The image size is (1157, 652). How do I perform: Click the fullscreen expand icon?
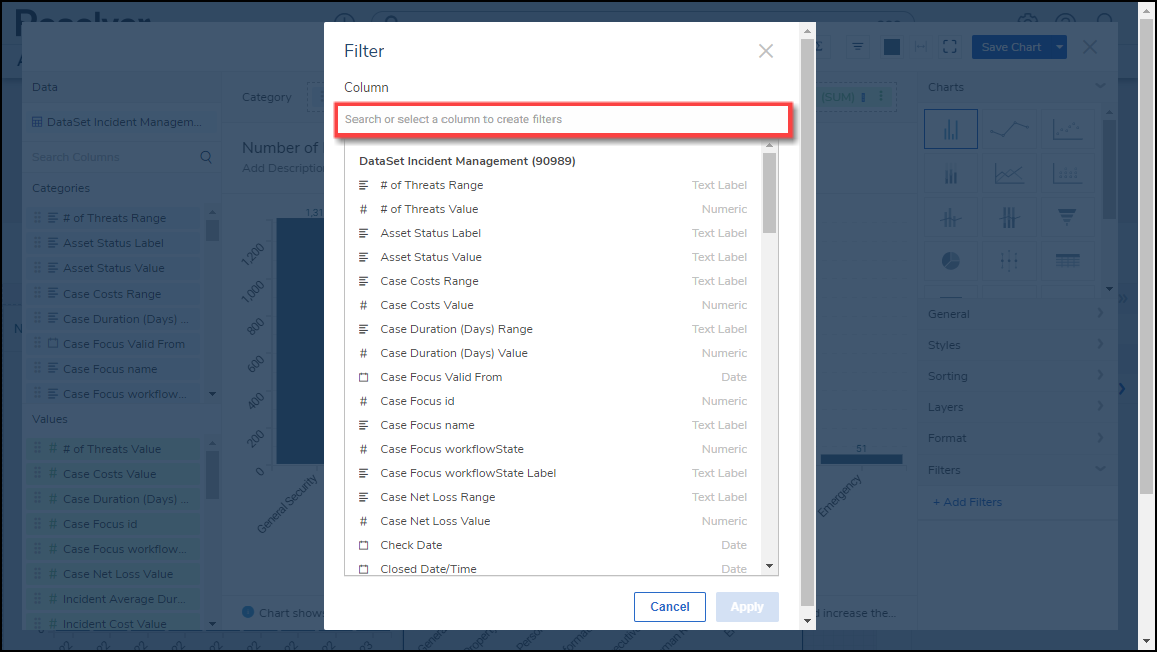pyautogui.click(x=950, y=47)
